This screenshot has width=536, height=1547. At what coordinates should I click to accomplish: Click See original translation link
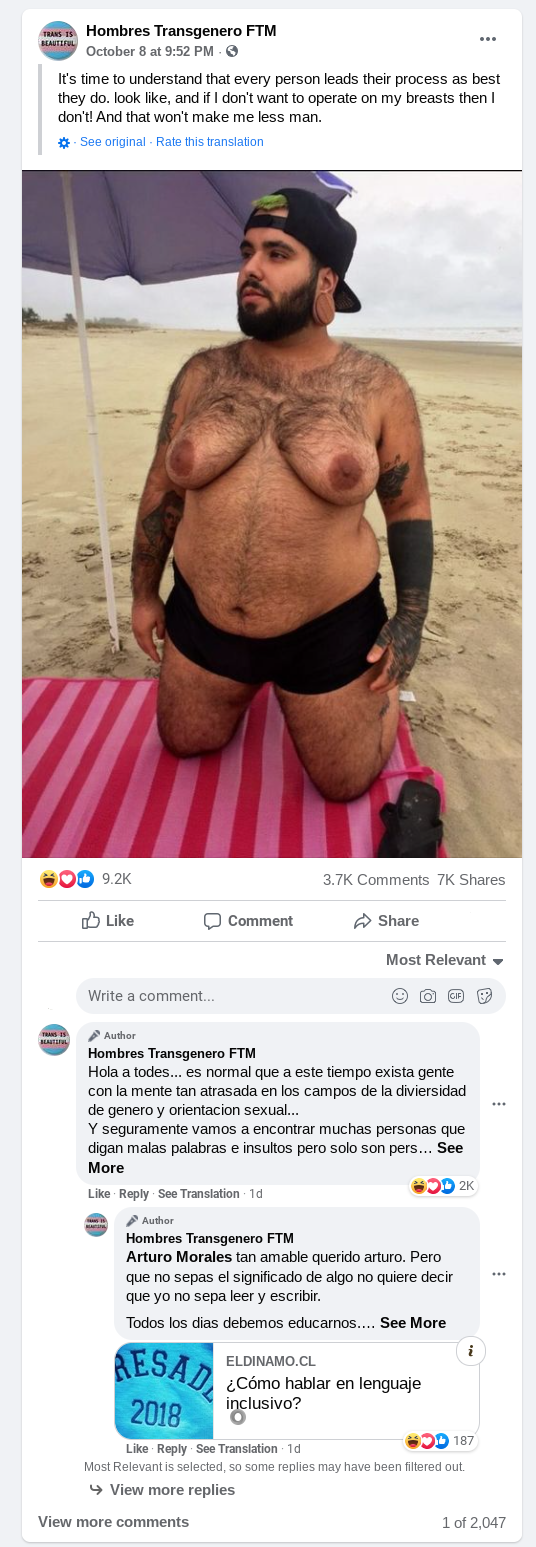(113, 142)
